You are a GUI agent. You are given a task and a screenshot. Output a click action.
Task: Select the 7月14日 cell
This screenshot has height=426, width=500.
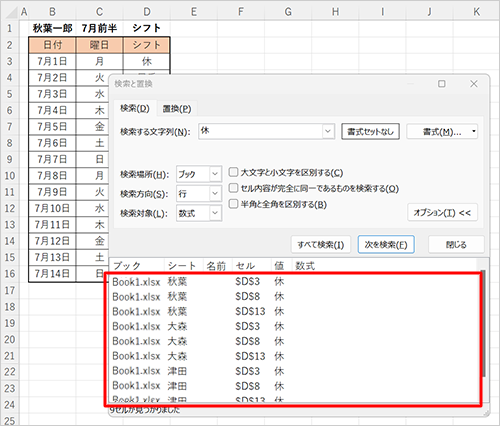[52, 274]
